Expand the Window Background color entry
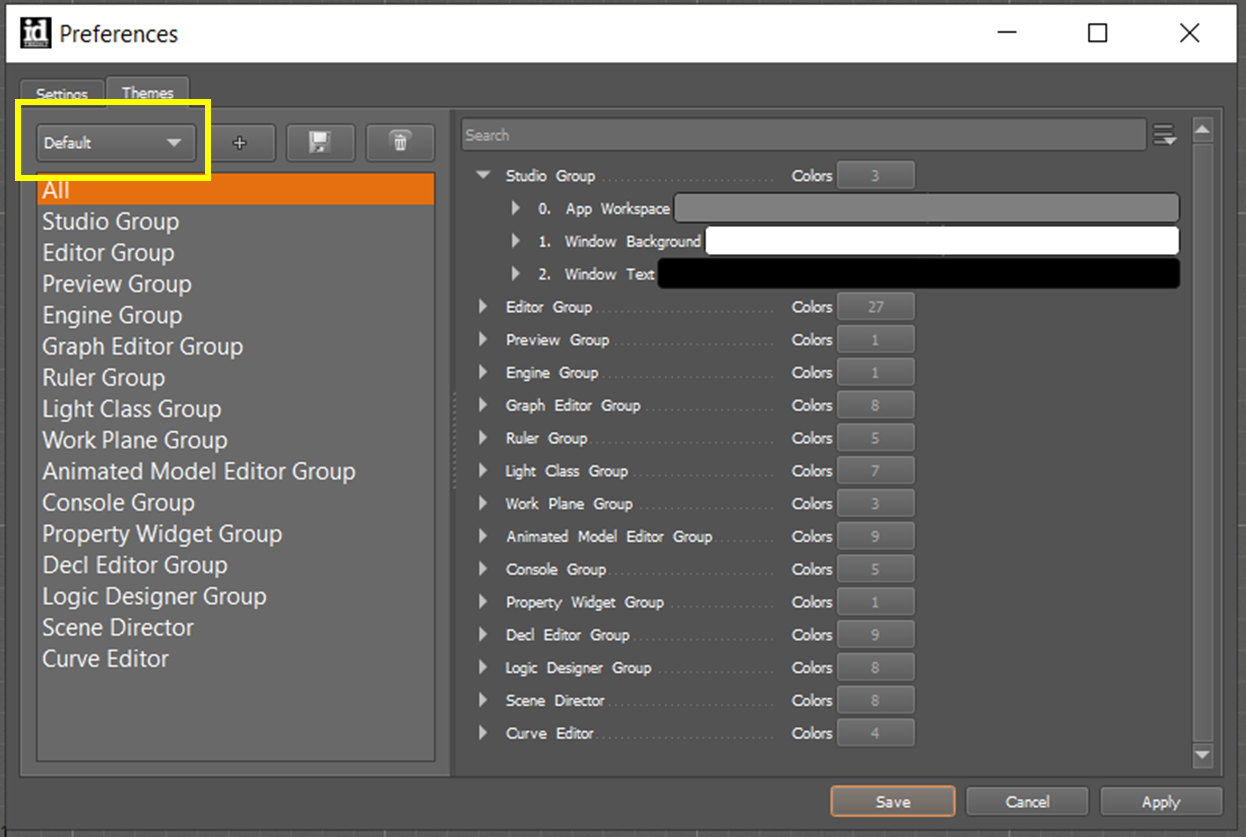This screenshot has width=1246, height=837. click(x=516, y=241)
